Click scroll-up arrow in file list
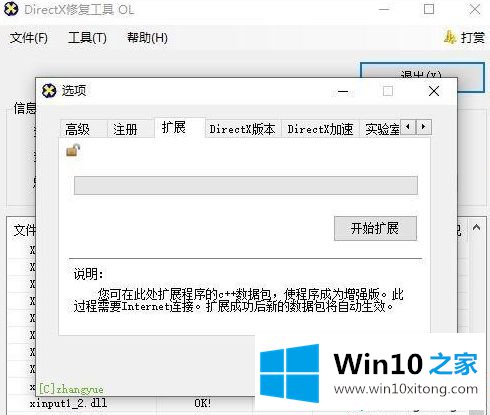This screenshot has height=415, width=490. click(x=477, y=228)
